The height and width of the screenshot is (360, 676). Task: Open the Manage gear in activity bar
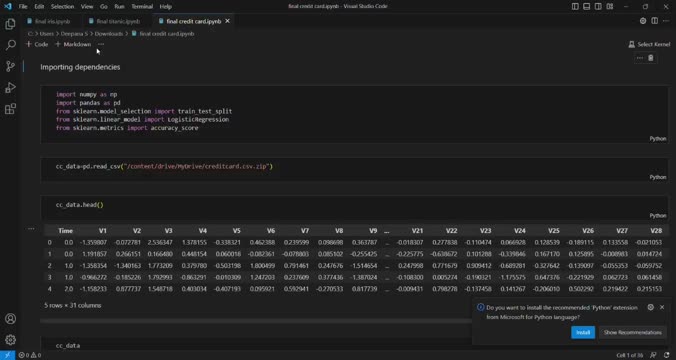pos(10,340)
